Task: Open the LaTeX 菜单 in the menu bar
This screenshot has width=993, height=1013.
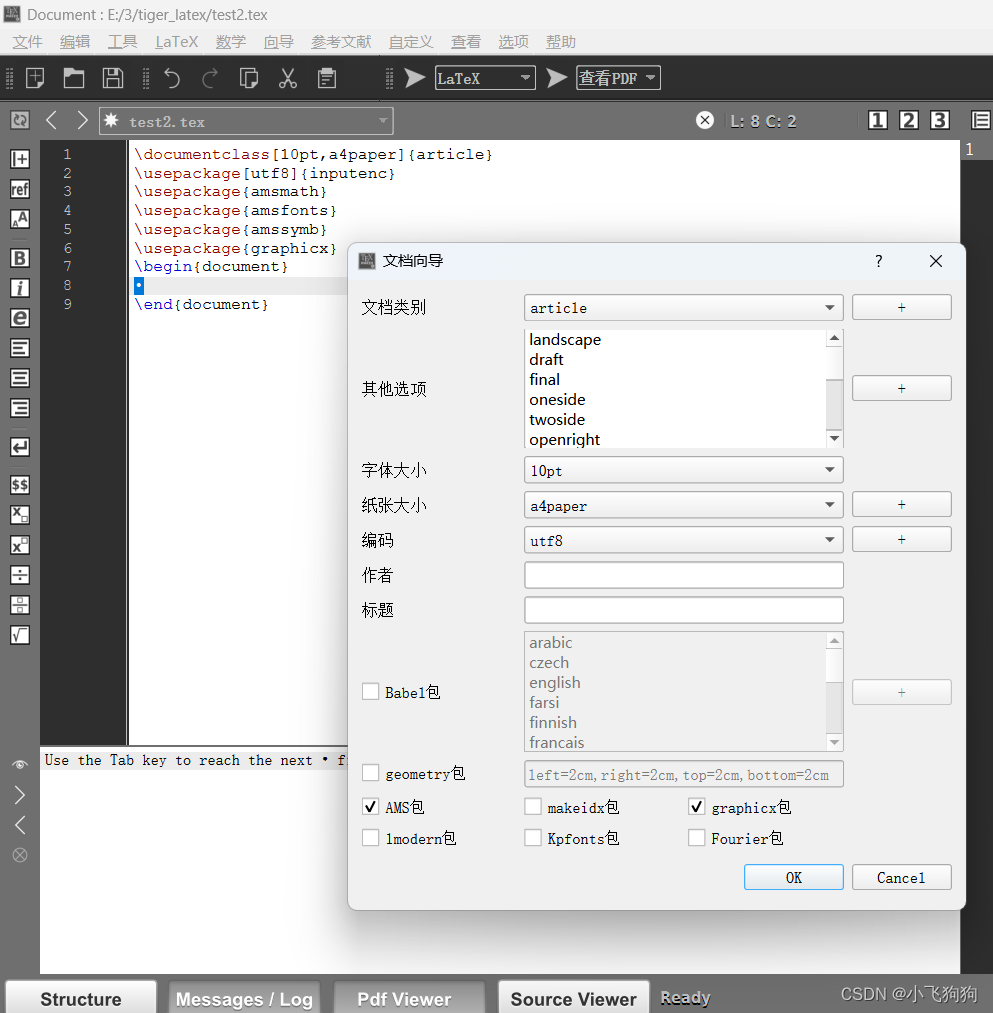Action: click(176, 41)
